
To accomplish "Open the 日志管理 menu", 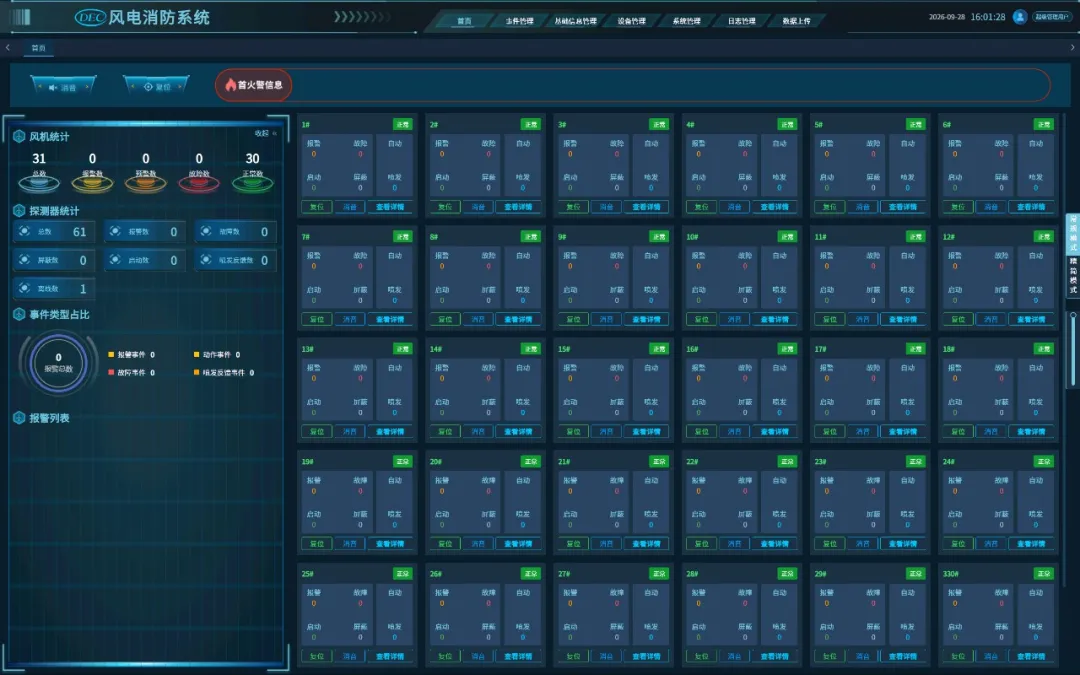I will (x=742, y=21).
